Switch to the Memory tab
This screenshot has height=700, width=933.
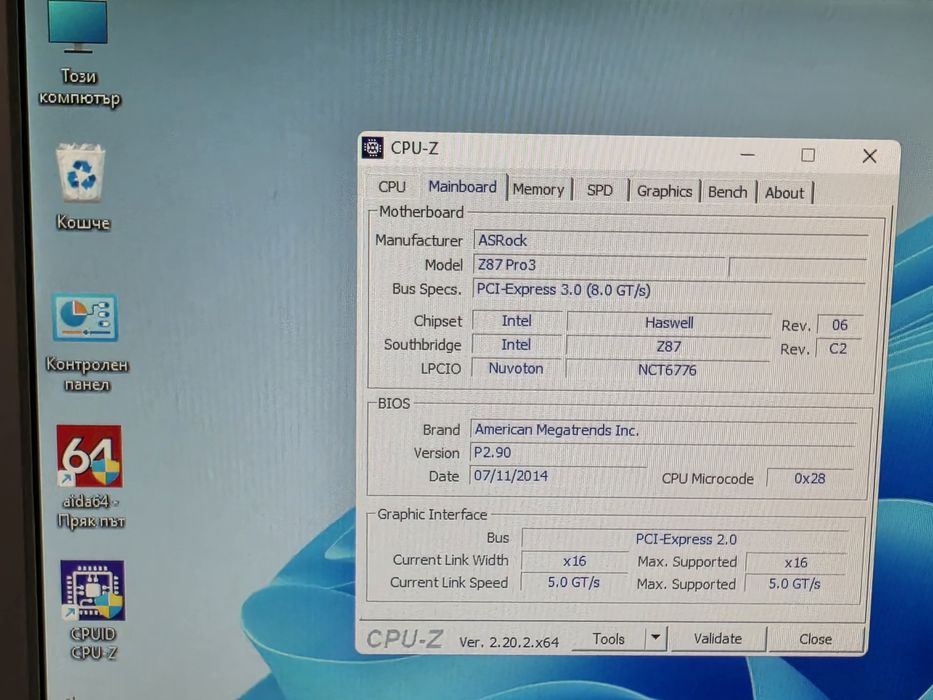click(x=538, y=189)
